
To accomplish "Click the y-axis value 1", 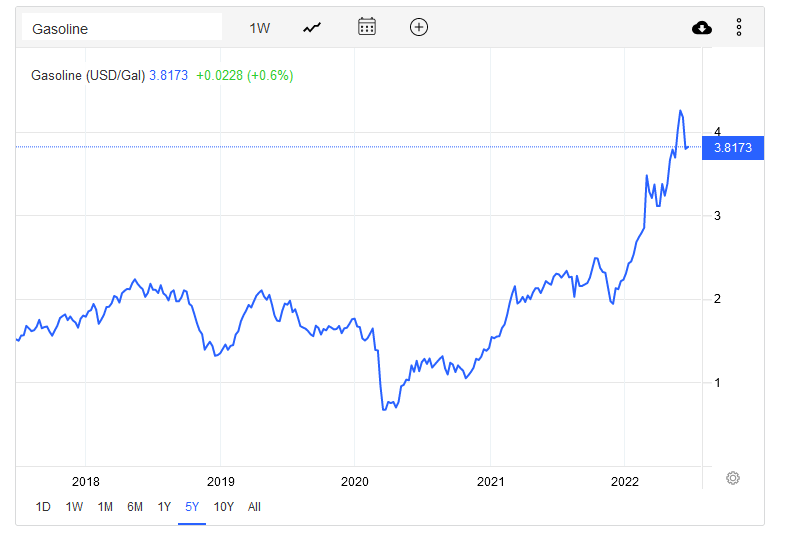I will [x=718, y=383].
